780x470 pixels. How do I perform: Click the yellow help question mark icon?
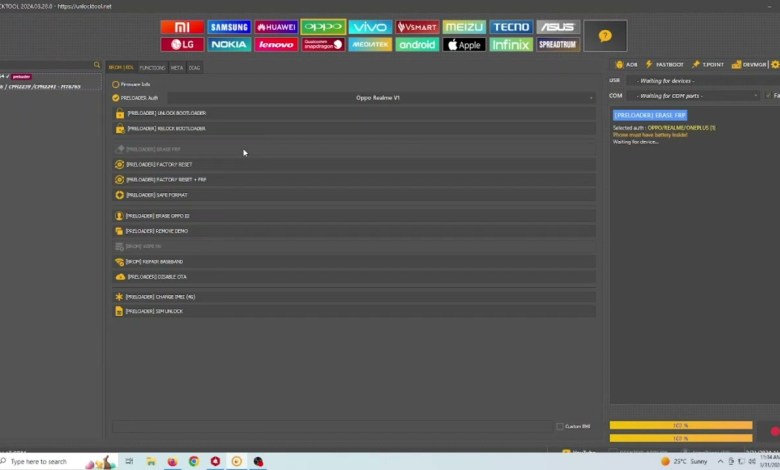coord(605,36)
